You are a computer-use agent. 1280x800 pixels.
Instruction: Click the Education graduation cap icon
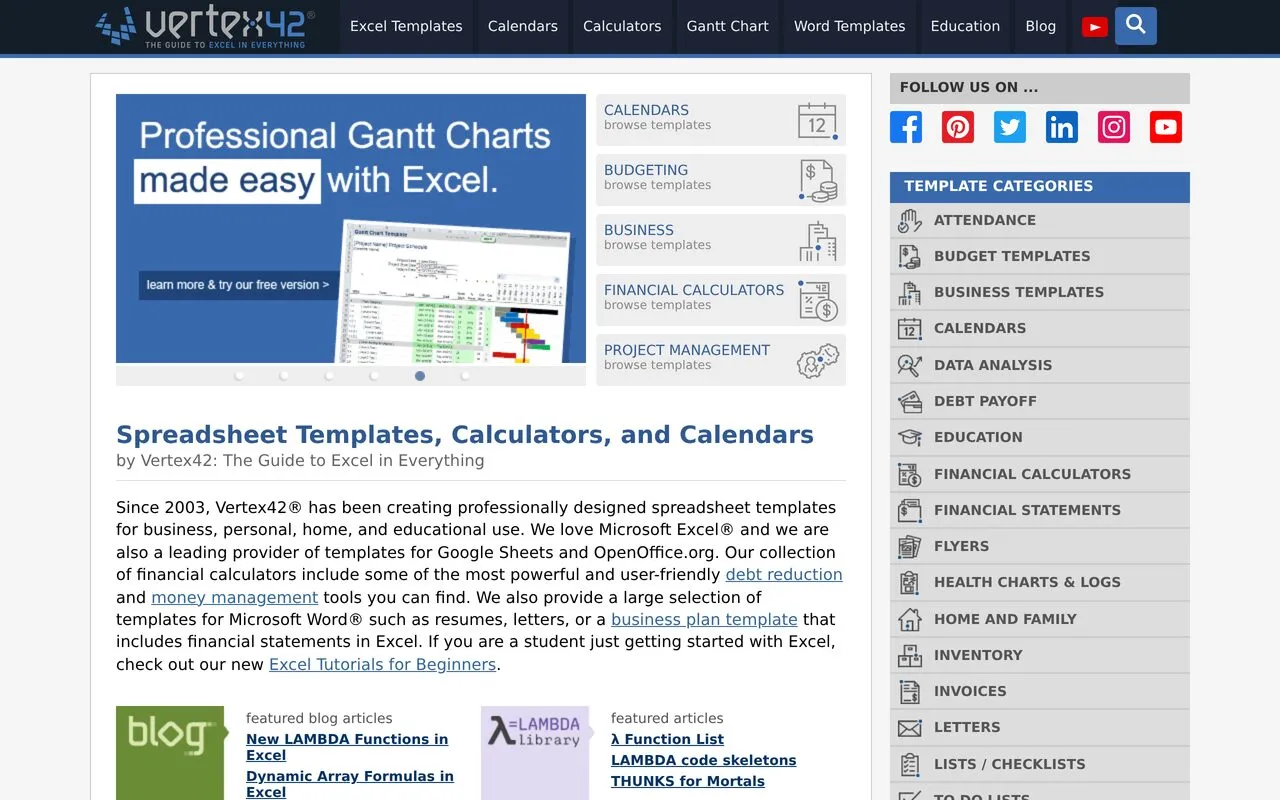pos(910,438)
